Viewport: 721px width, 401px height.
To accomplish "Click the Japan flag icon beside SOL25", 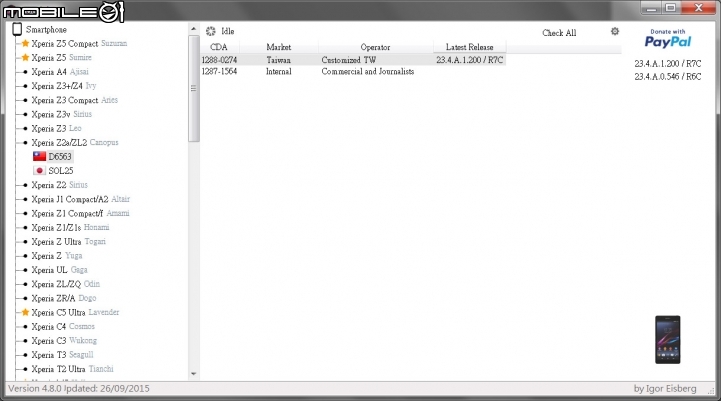I will (x=40, y=171).
